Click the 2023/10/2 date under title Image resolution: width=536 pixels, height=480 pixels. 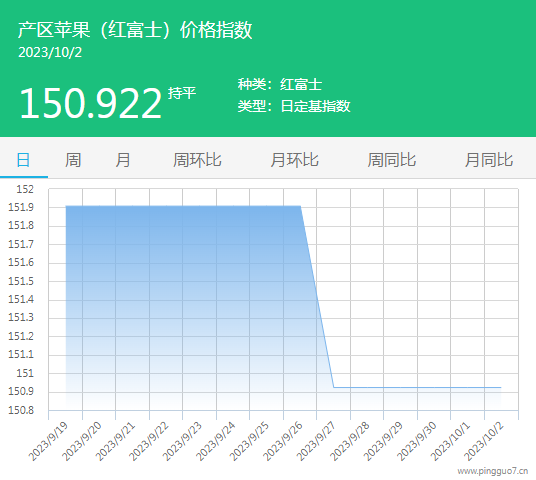[50, 52]
